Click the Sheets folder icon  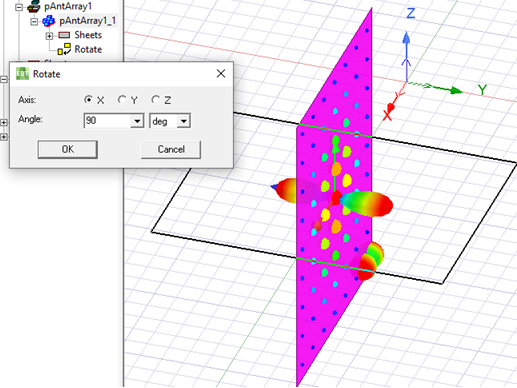click(x=64, y=35)
